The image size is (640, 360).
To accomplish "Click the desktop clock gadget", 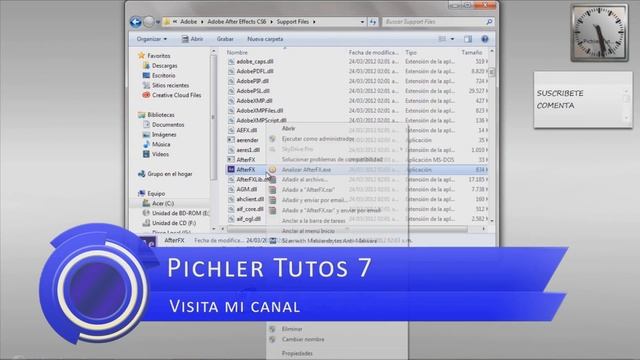I will click(599, 33).
